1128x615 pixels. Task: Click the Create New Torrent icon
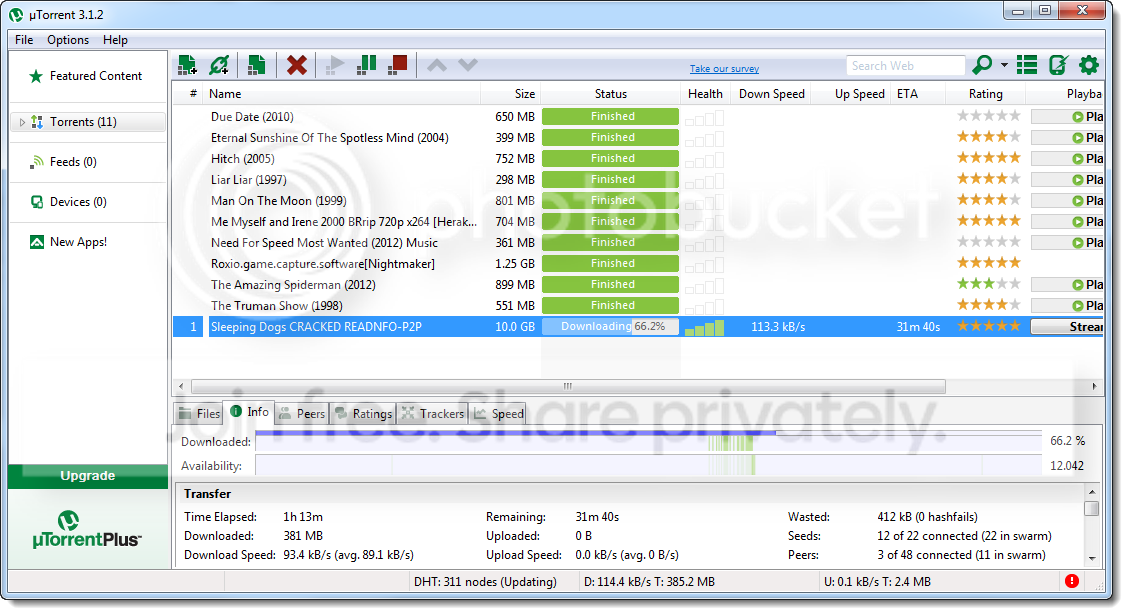(256, 65)
